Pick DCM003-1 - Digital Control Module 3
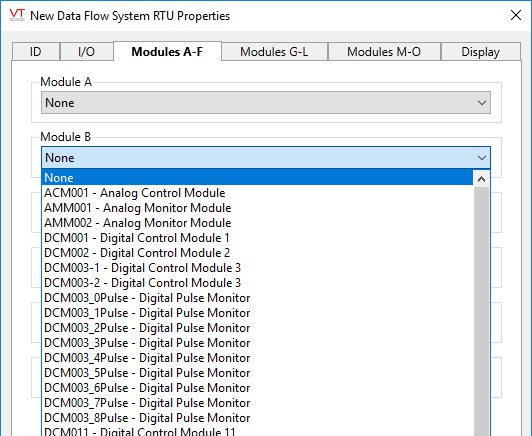This screenshot has height=436, width=532. click(x=257, y=268)
